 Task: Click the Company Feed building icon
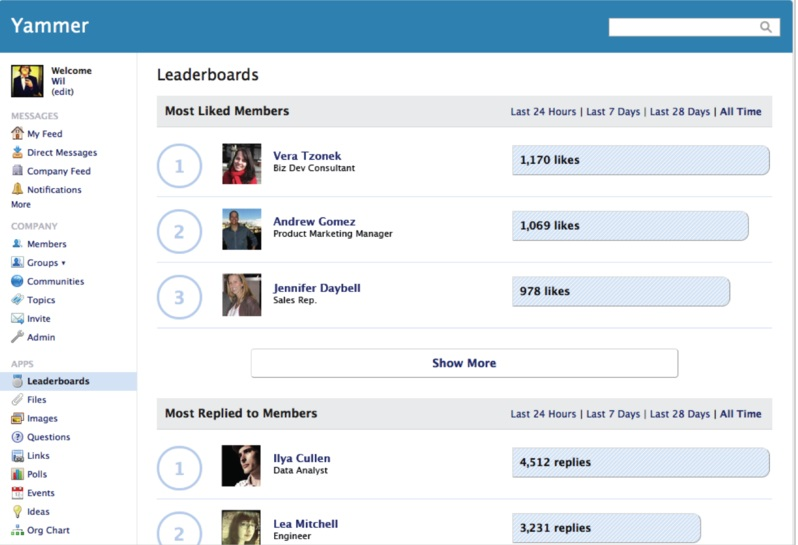tap(17, 170)
